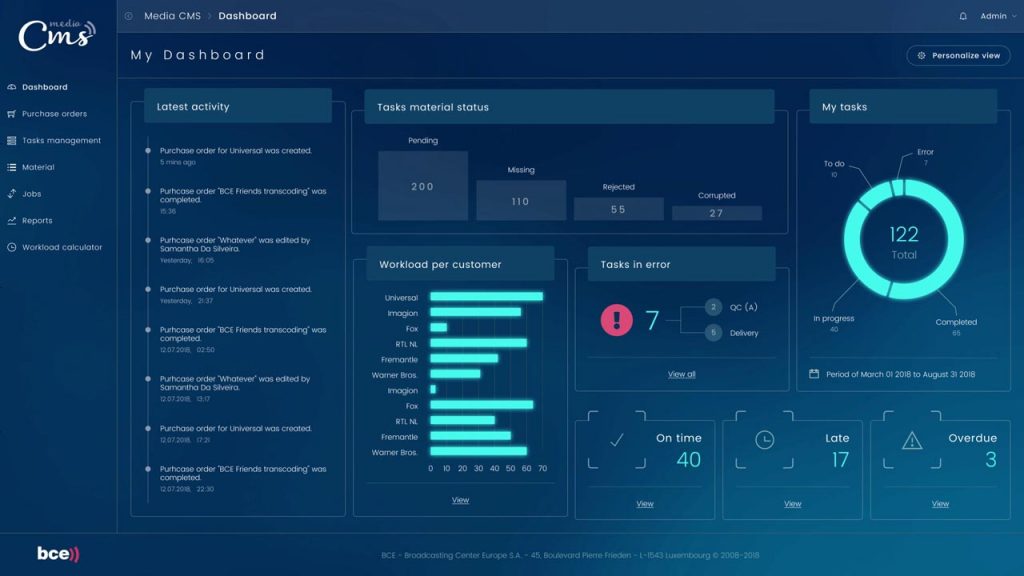1024x576 pixels.
Task: Click View link under Workload per customer
Action: pos(460,500)
